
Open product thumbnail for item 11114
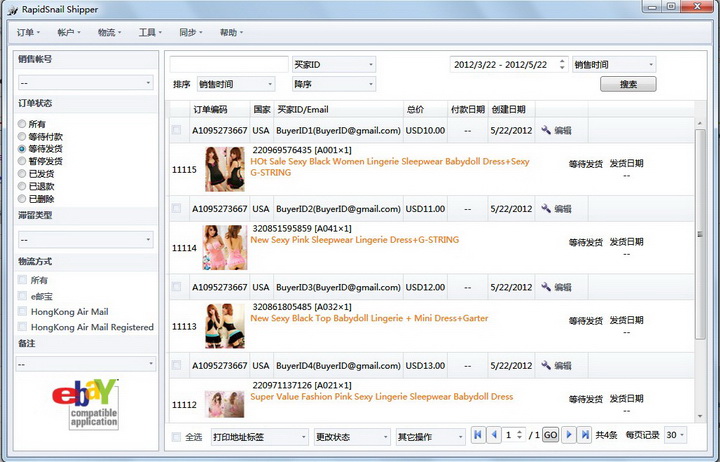tap(225, 247)
